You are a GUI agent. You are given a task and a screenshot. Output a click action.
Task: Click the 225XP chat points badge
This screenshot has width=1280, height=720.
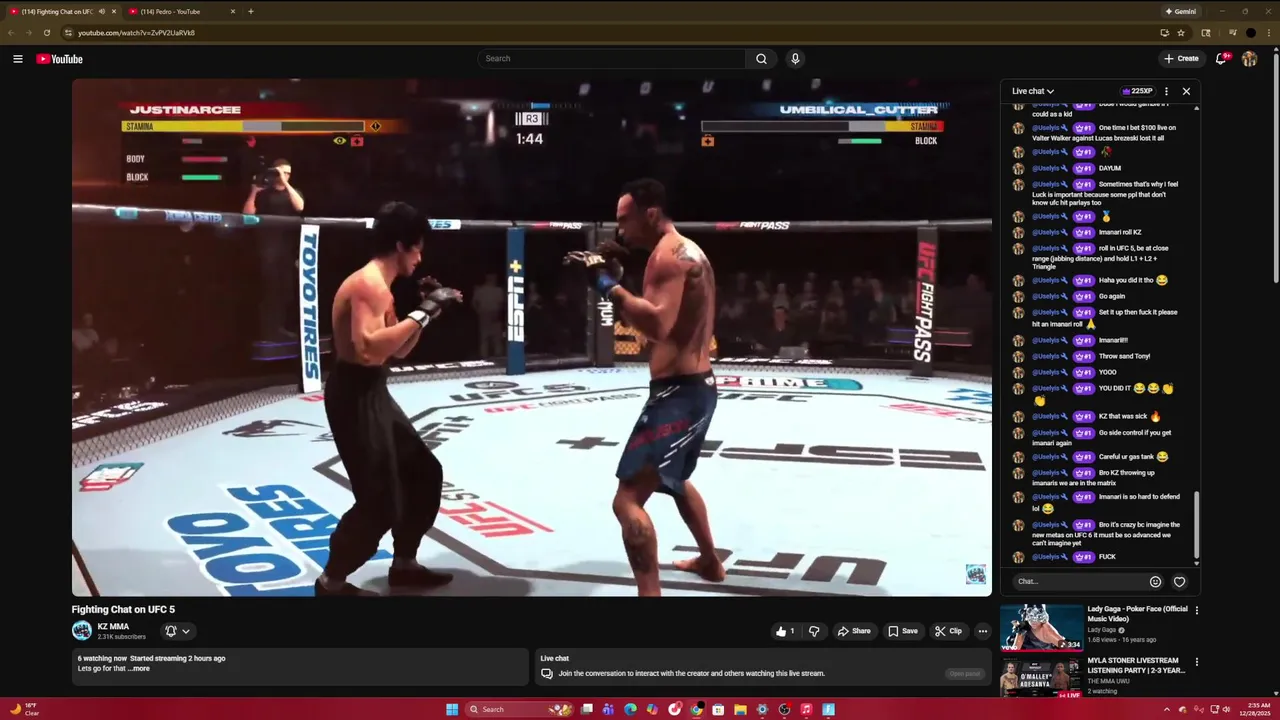coord(1138,91)
